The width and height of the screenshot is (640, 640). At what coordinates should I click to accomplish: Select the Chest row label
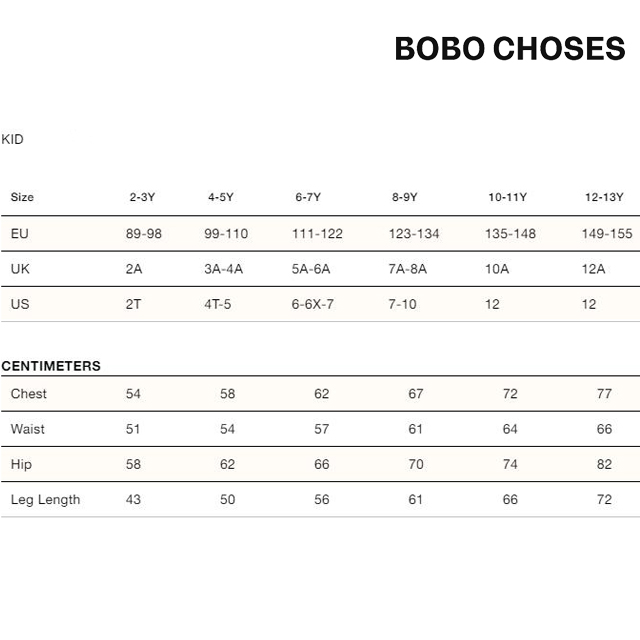pos(29,394)
